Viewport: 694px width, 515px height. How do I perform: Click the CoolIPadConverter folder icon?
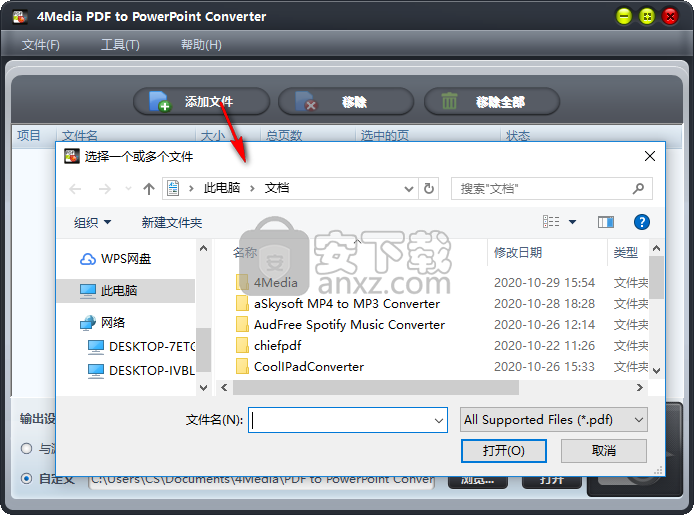pyautogui.click(x=242, y=366)
